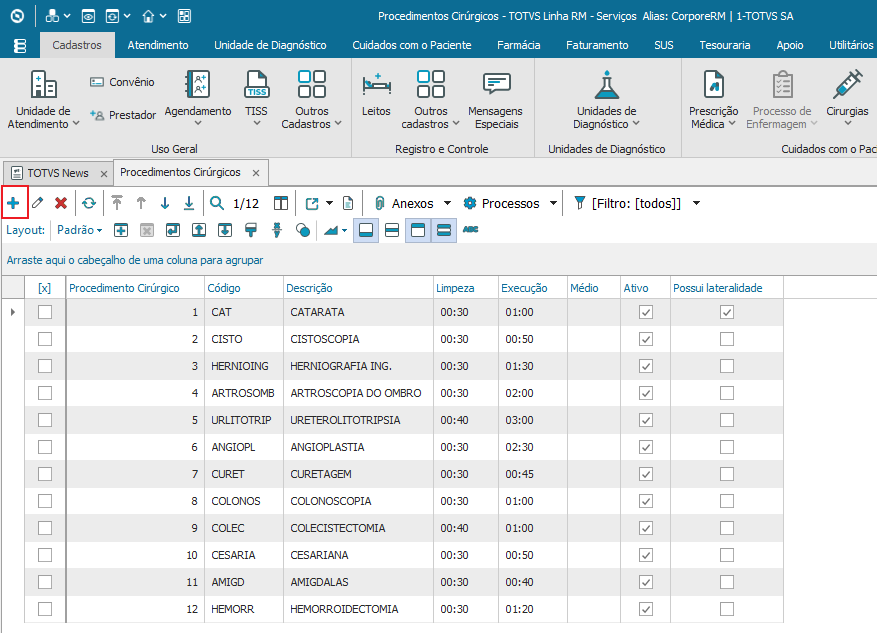877x633 pixels.
Task: Click the save layout icon
Action: click(x=173, y=230)
